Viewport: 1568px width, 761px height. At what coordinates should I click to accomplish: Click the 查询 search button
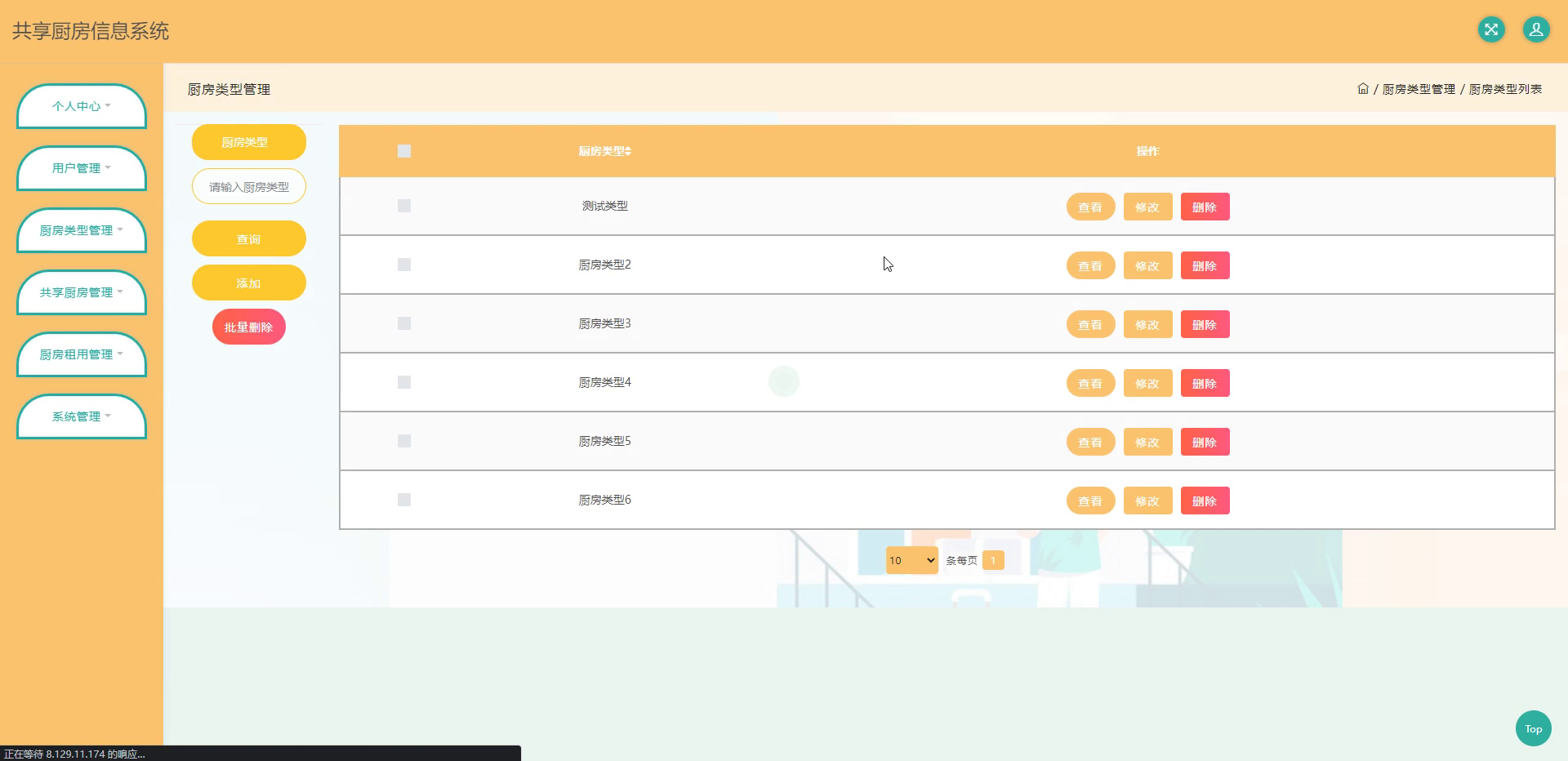[249, 238]
